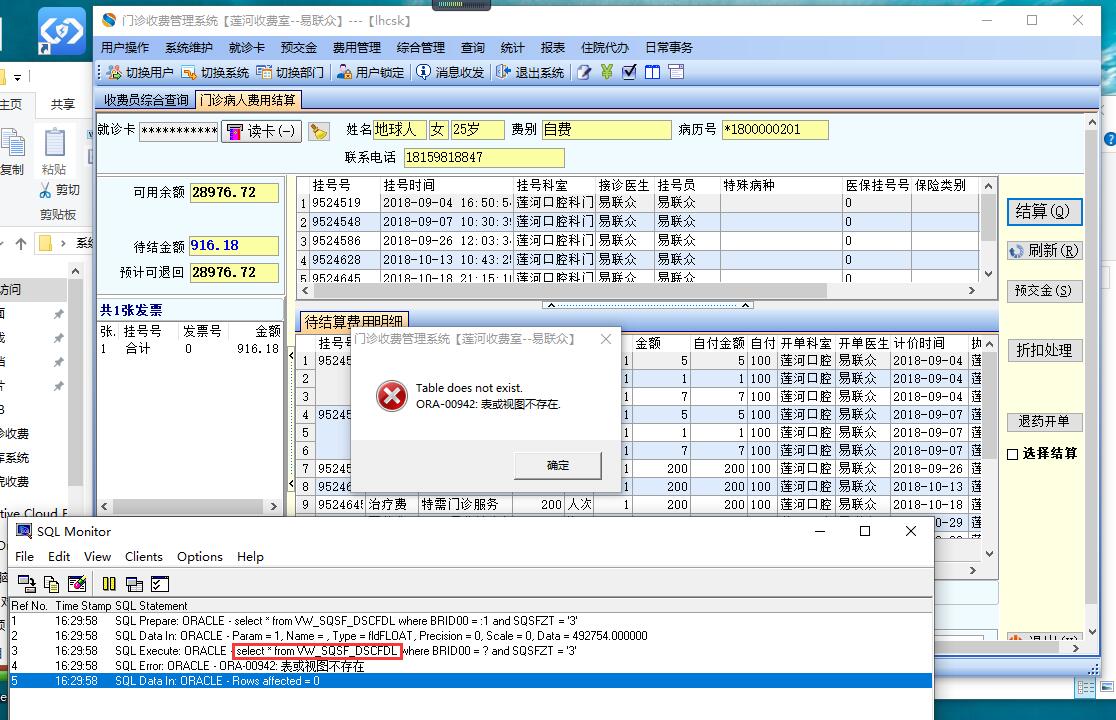Click the down arrow of registration list scrollbar
Image resolution: width=1116 pixels, height=720 pixels.
coord(989,274)
